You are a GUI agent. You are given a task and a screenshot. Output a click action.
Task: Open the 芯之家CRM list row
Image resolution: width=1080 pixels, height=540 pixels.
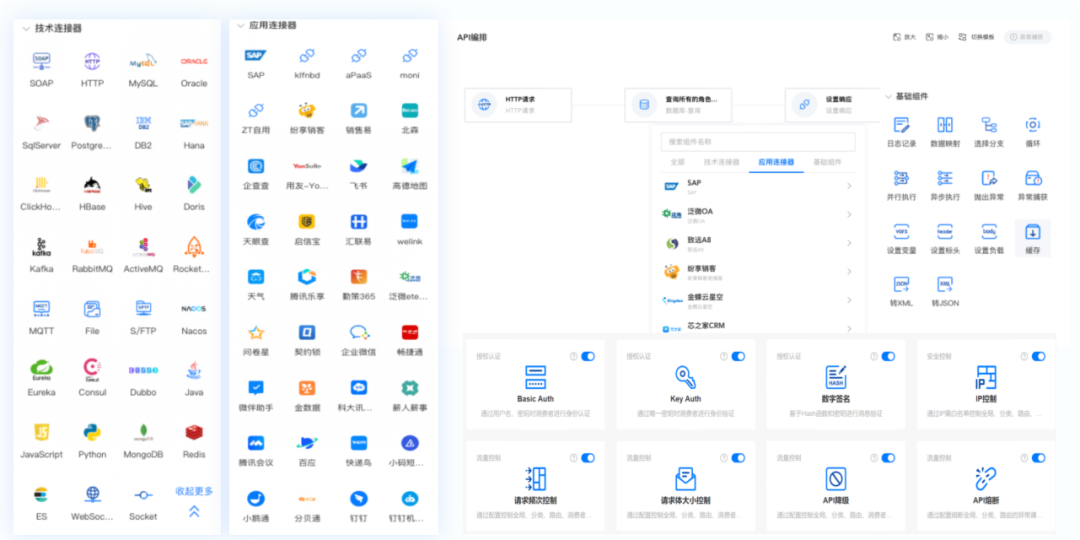click(758, 327)
